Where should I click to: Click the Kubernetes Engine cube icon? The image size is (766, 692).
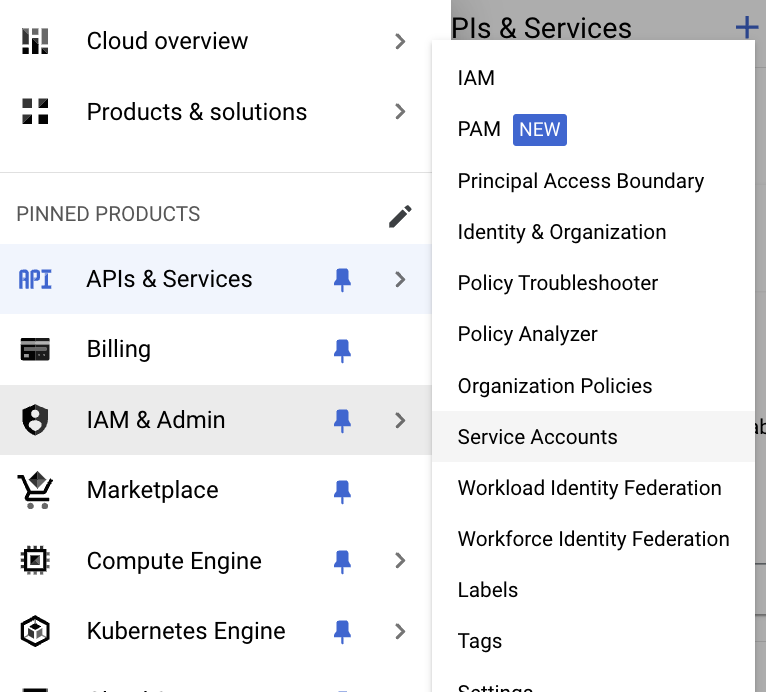35,631
